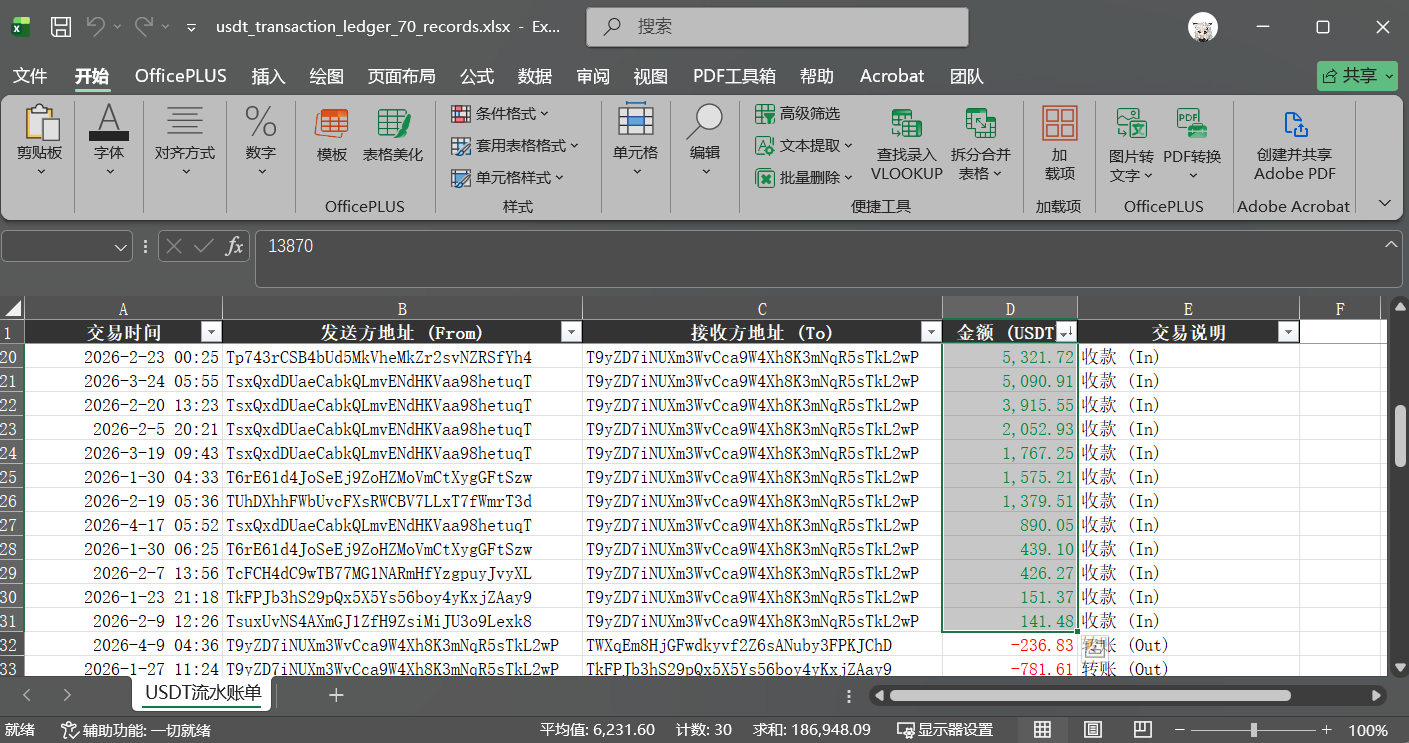Click 查找录入 VLOOKUP tool
This screenshot has height=743, width=1409.
point(907,145)
